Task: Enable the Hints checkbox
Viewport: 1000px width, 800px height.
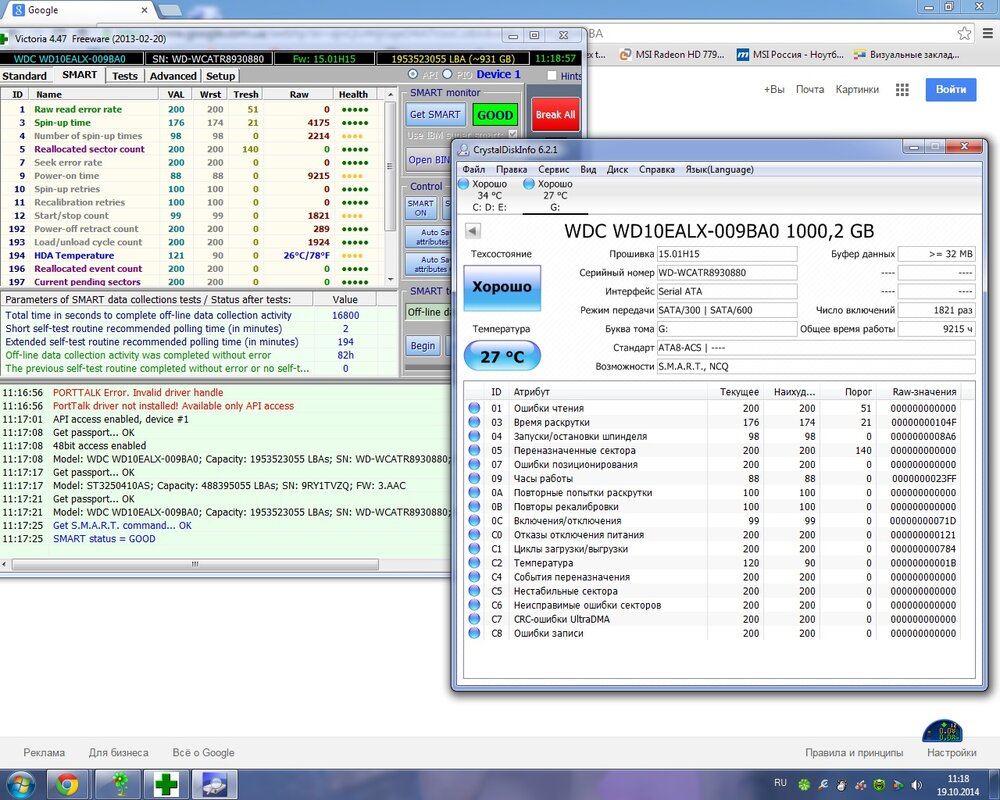Action: pyautogui.click(x=552, y=76)
